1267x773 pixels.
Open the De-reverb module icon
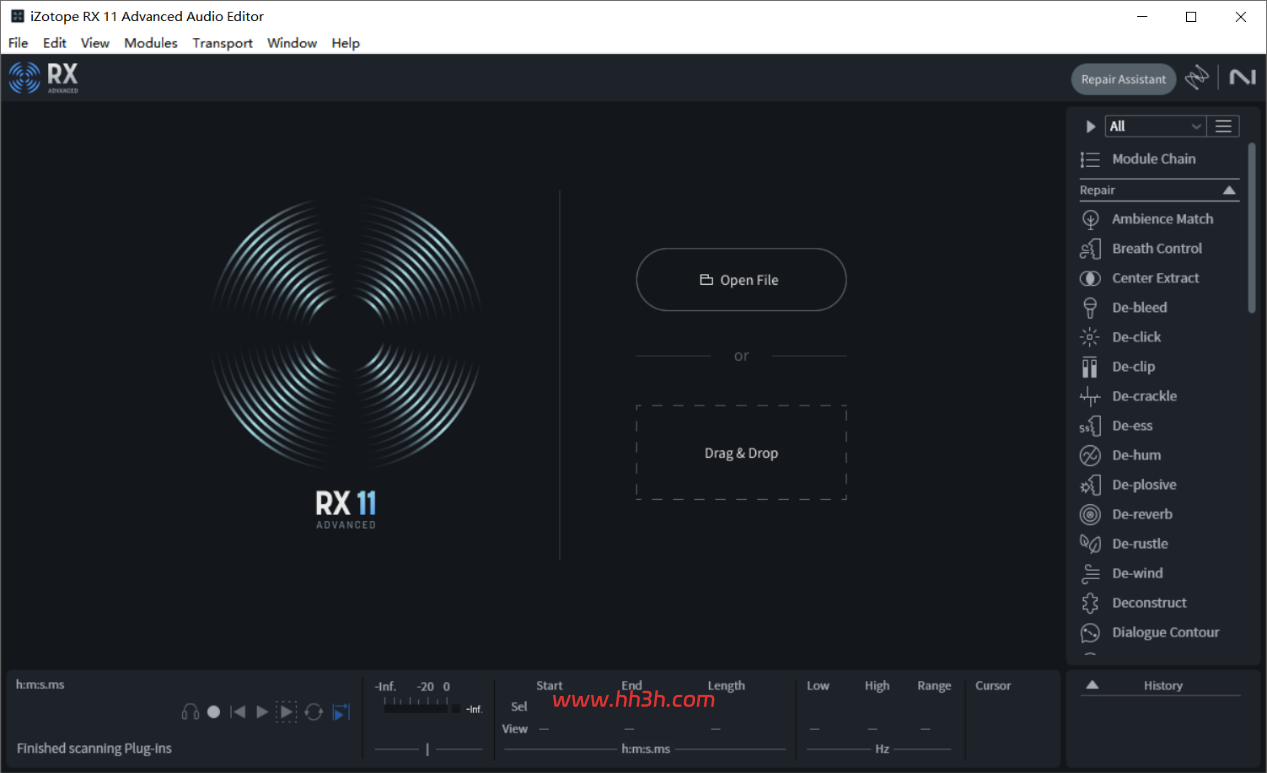pyautogui.click(x=1090, y=514)
